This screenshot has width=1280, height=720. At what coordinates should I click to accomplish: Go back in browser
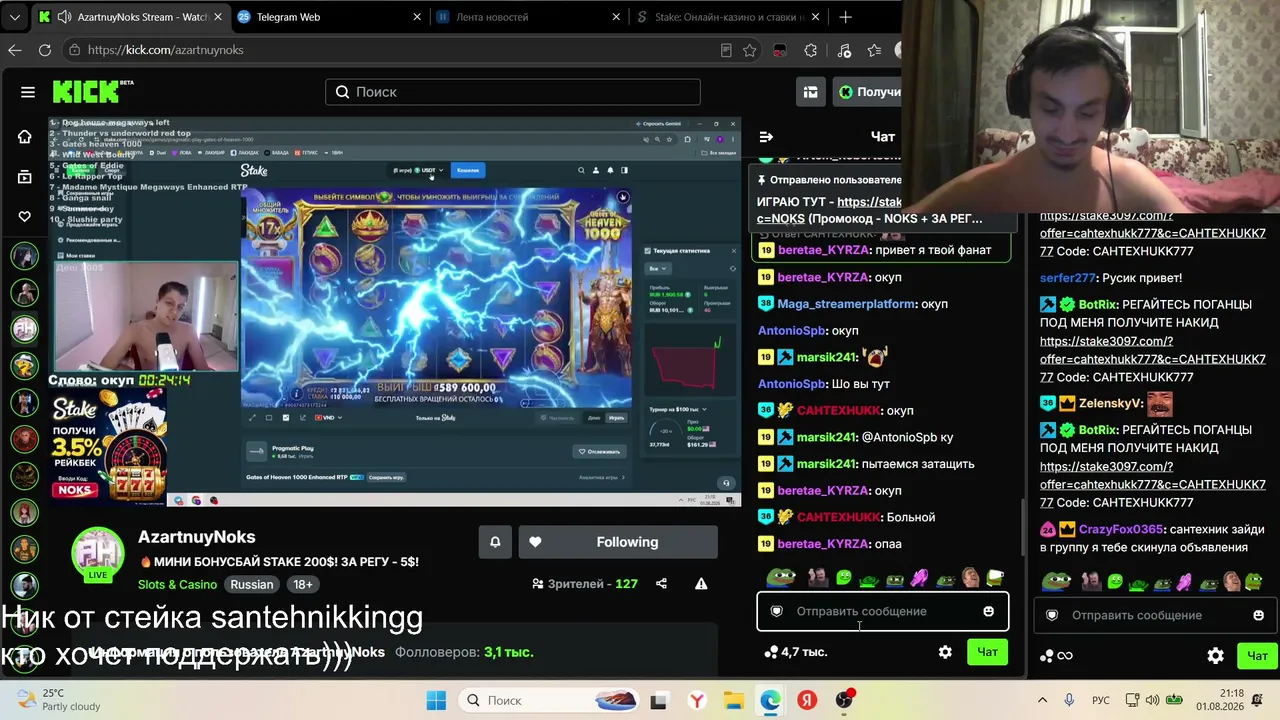tap(14, 50)
